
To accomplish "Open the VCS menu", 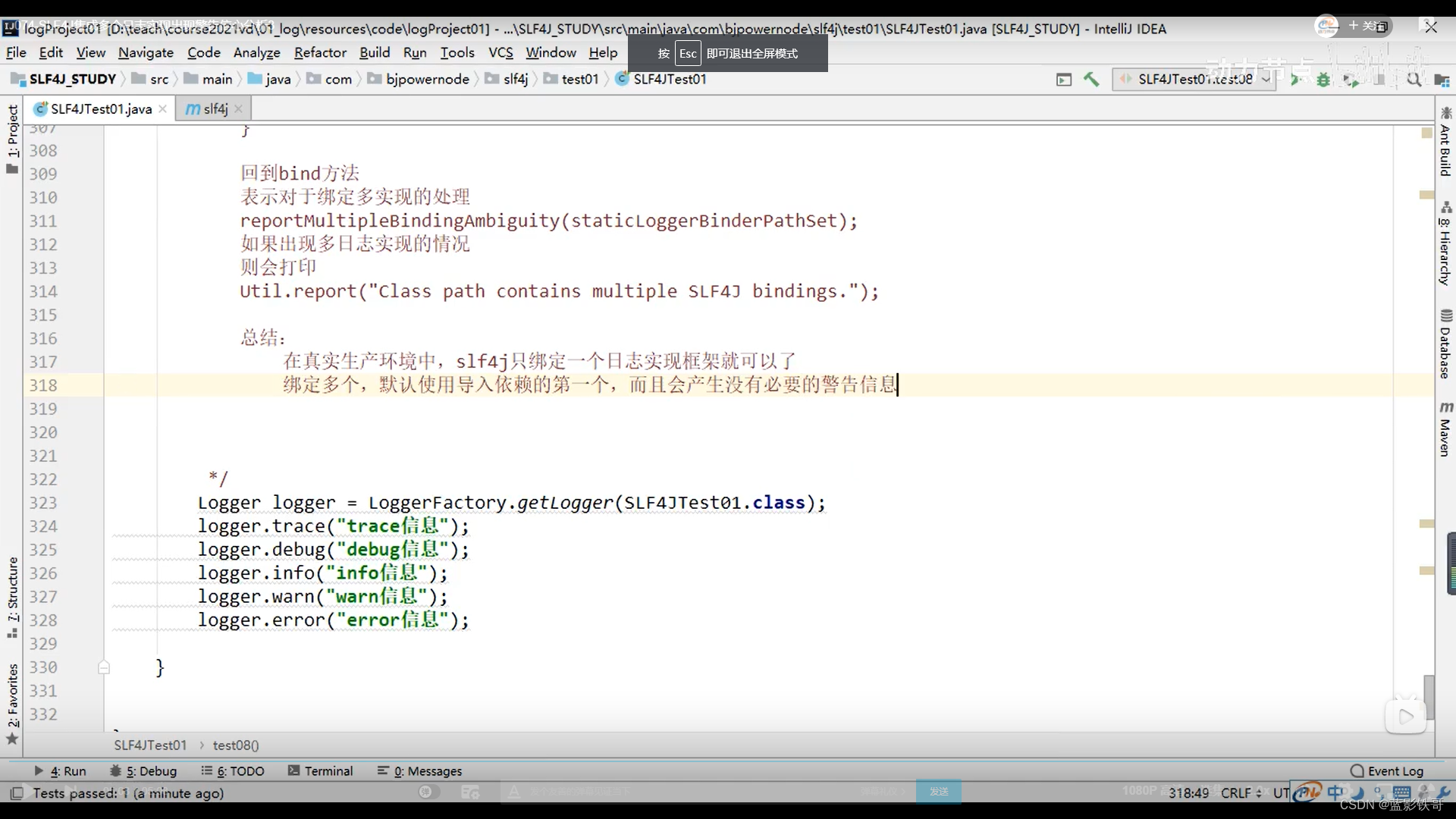I will click(500, 52).
